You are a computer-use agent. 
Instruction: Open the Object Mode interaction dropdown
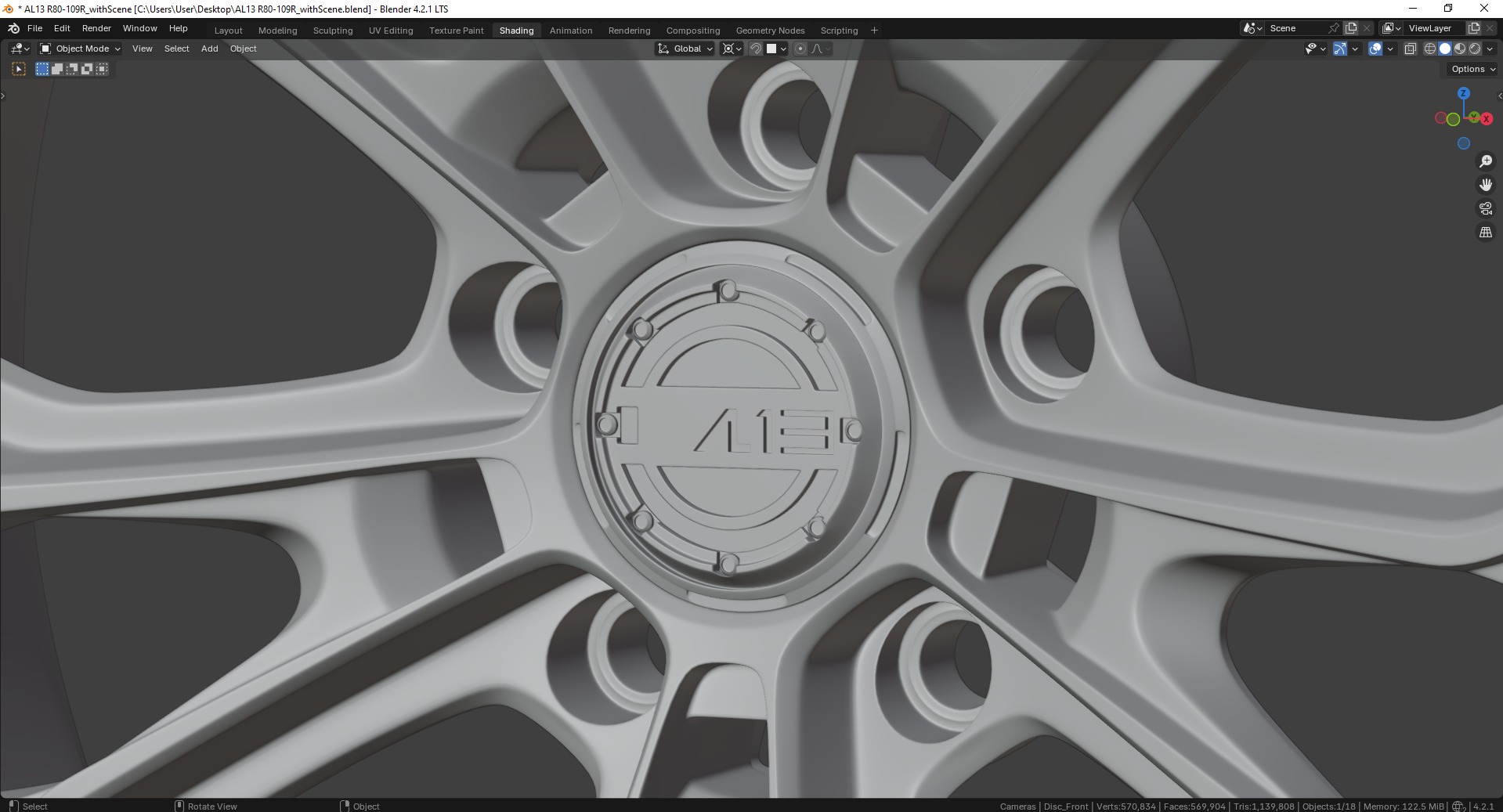click(80, 49)
